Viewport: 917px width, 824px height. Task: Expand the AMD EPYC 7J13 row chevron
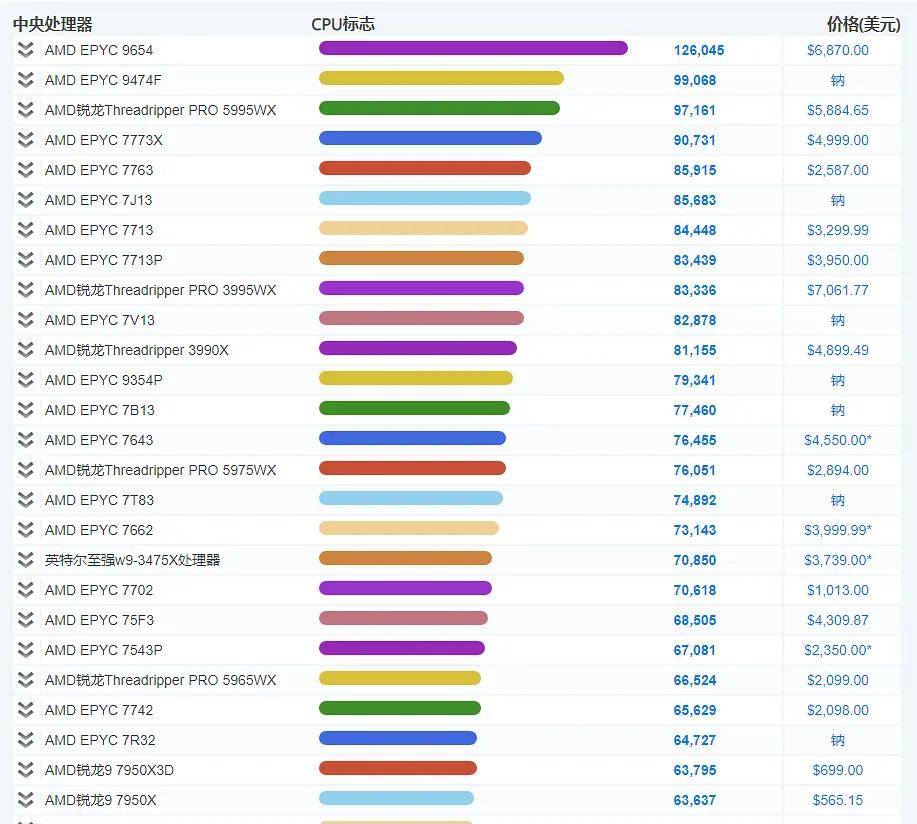(x=25, y=199)
